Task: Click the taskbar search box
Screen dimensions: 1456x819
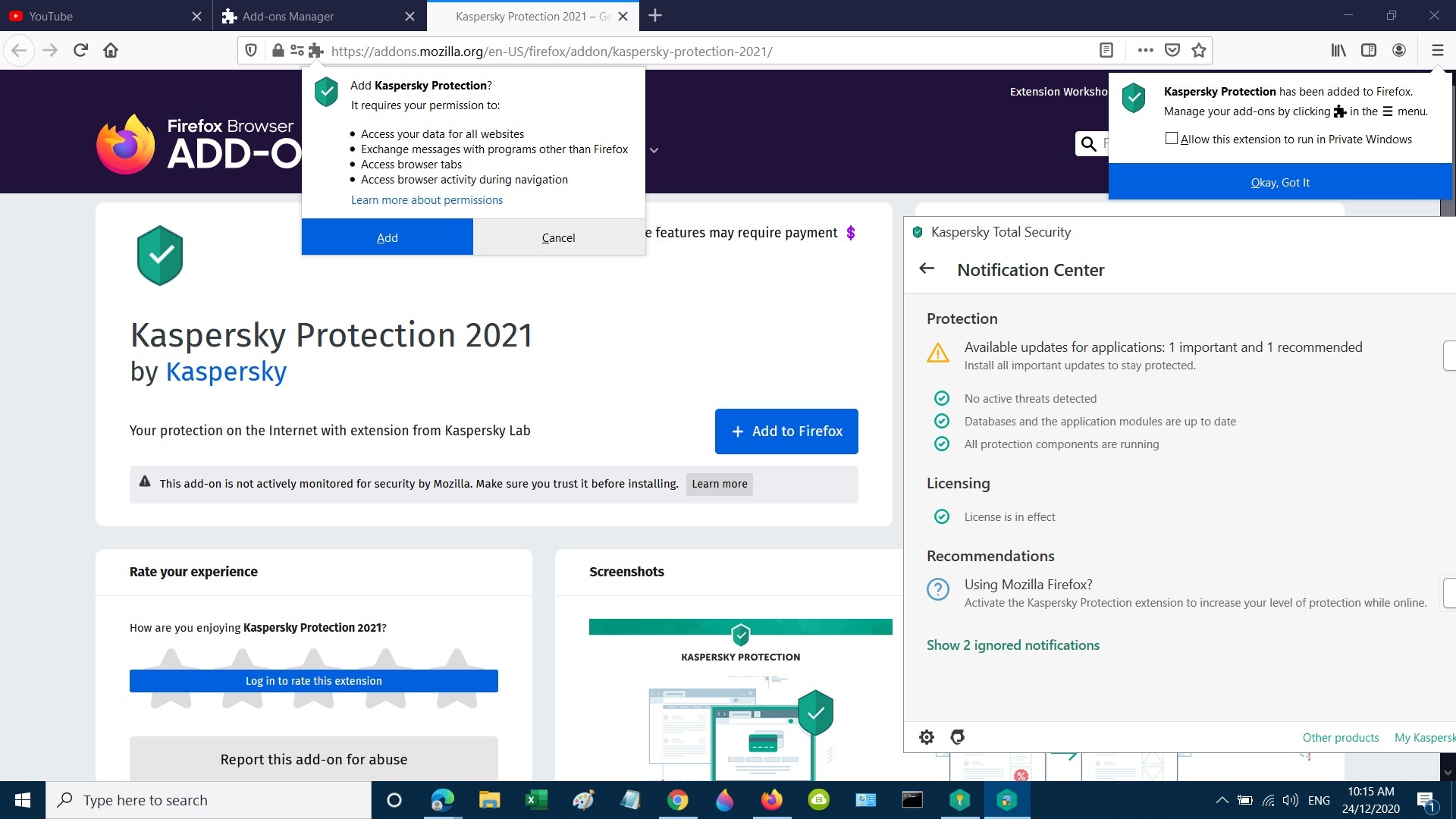Action: [209, 800]
